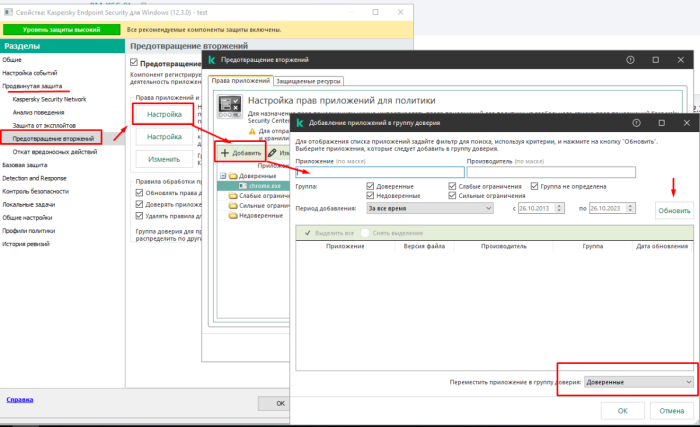The height and width of the screenshot is (427, 700).
Task: Switch to the Защищаемые ресурсы tab
Action: (308, 81)
